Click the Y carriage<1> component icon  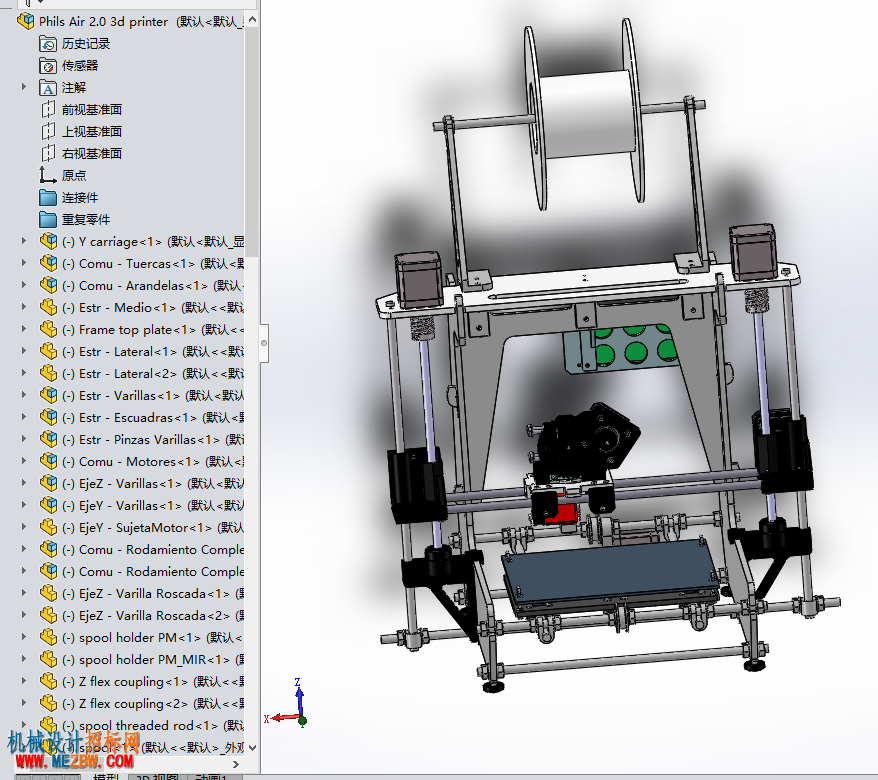[x=49, y=241]
